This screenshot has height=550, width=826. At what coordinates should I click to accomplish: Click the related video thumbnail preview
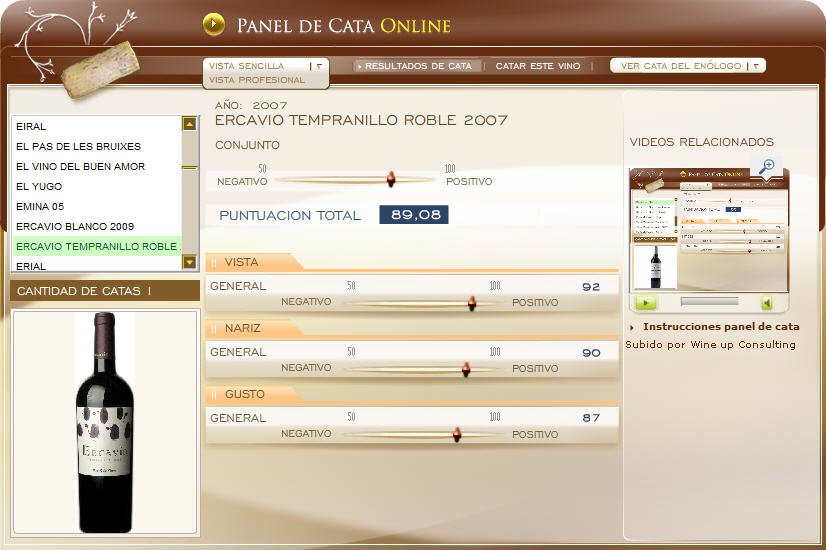tap(709, 229)
